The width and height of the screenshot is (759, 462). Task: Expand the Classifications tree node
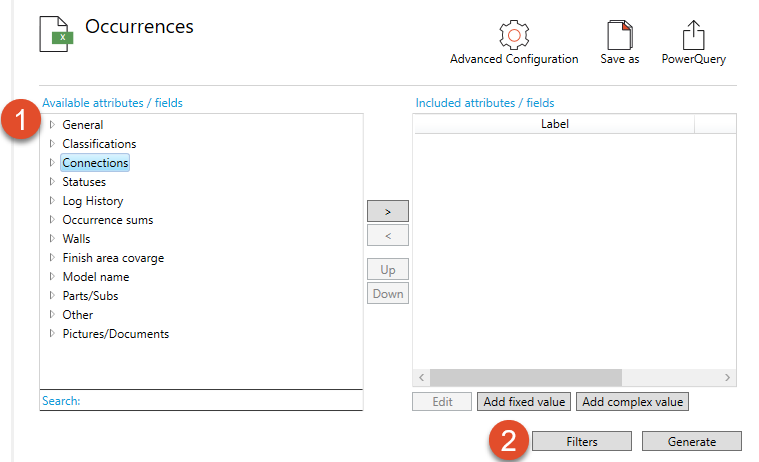tap(53, 144)
